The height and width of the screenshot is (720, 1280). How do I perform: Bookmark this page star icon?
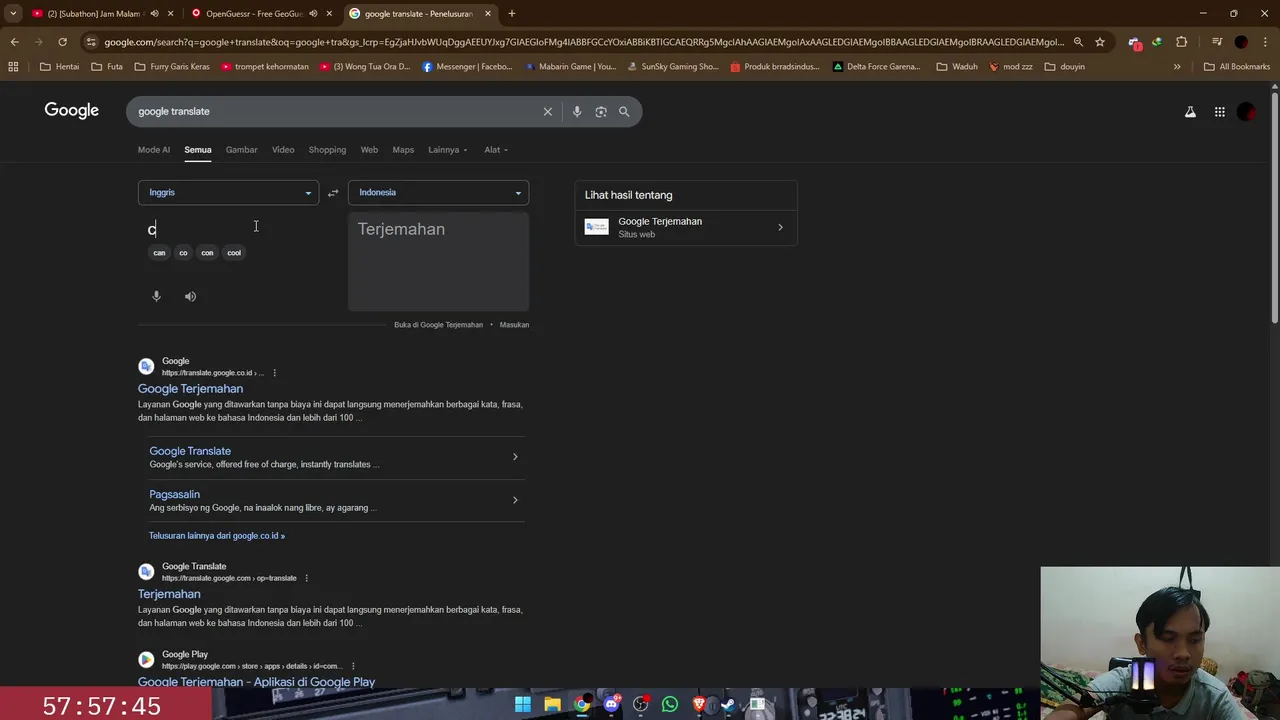pos(1100,42)
